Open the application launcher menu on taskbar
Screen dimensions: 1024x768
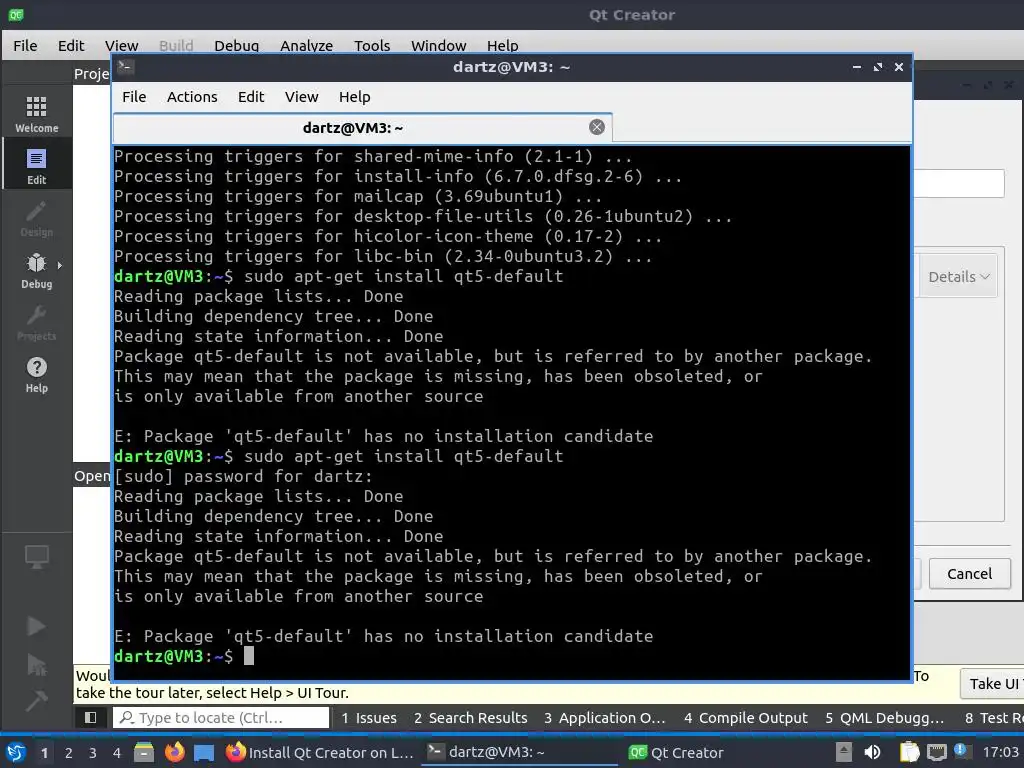pyautogui.click(x=16, y=753)
